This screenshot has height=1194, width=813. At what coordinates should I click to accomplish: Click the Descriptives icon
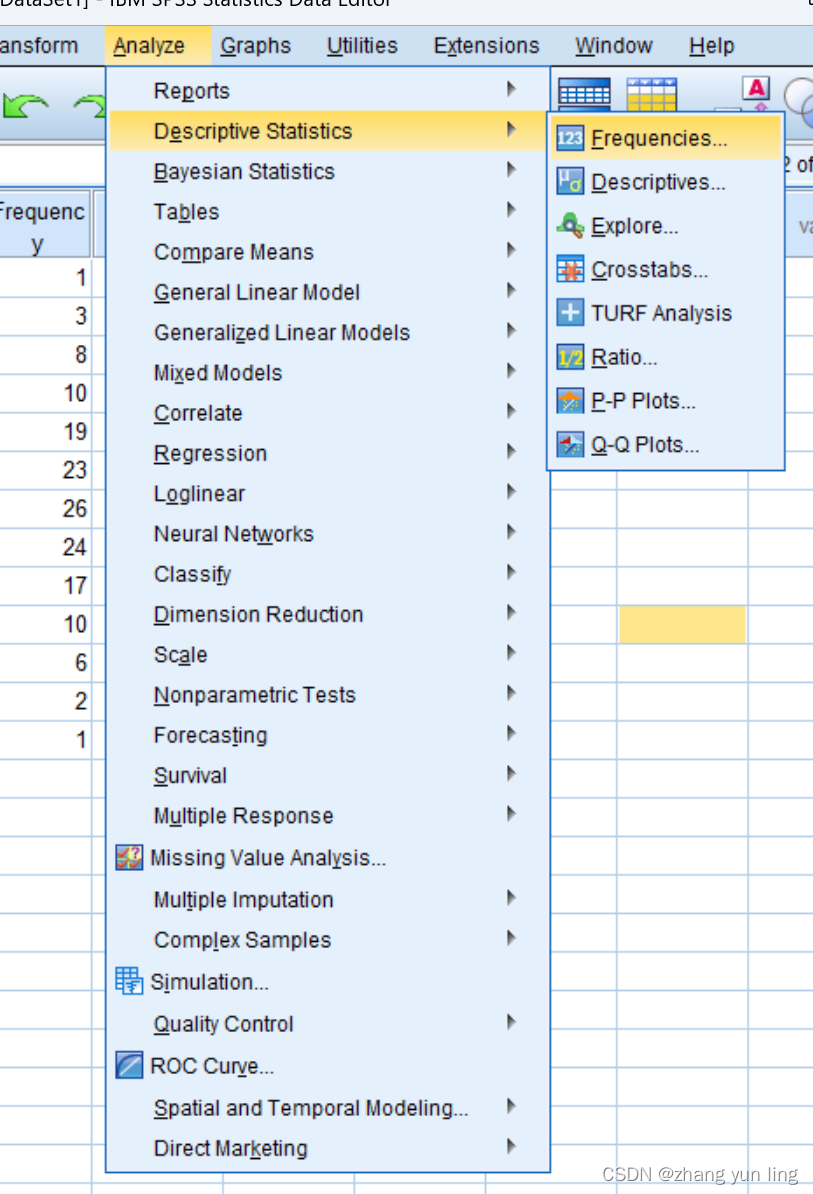(570, 182)
